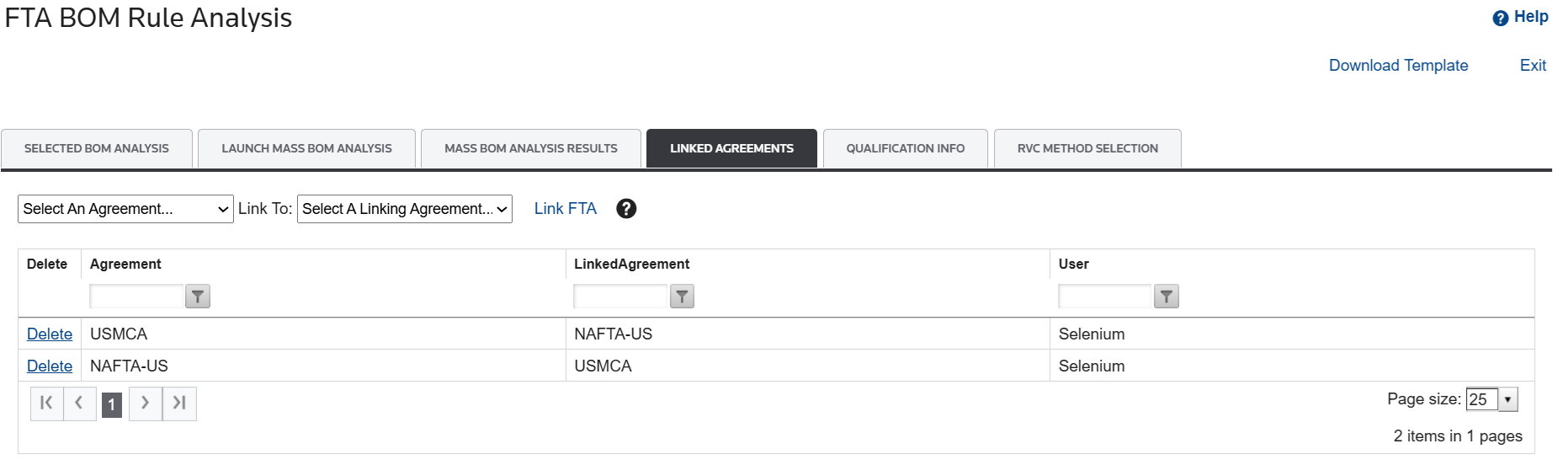Jump to last page of results
The height and width of the screenshot is (465, 1568).
(x=179, y=404)
